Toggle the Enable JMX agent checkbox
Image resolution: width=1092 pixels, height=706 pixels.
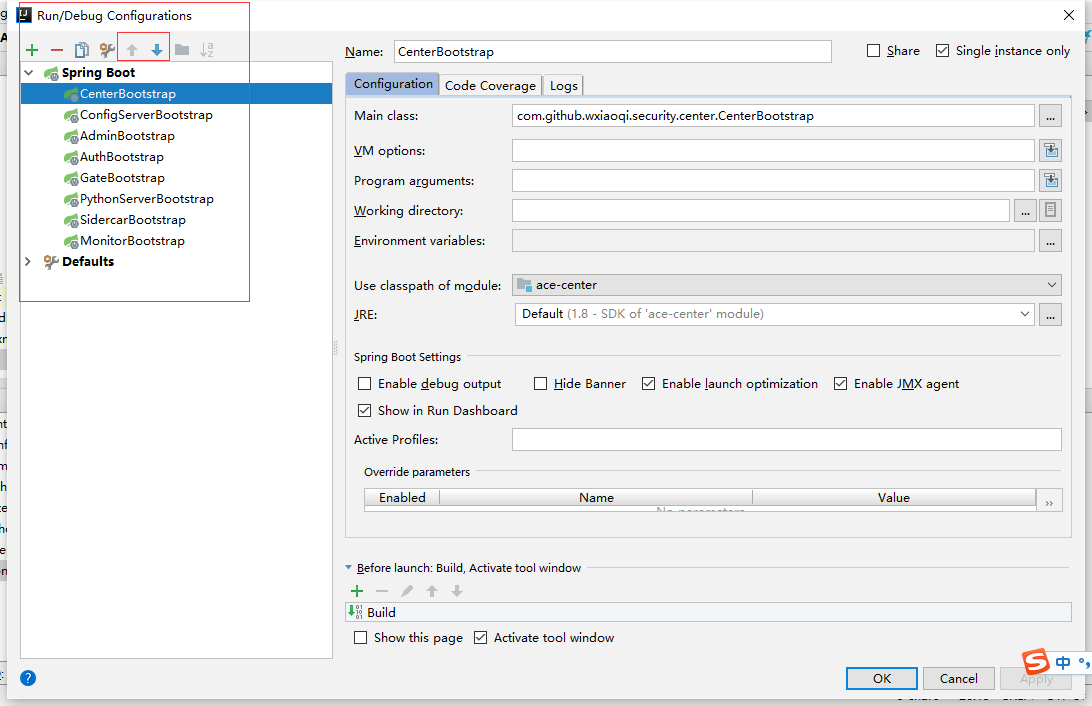[841, 384]
